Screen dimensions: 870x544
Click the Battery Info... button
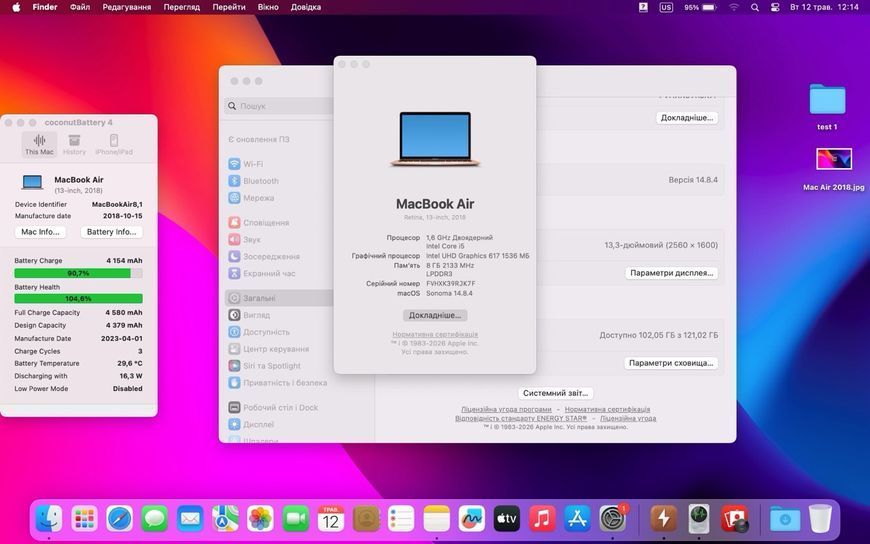pyautogui.click(x=112, y=232)
